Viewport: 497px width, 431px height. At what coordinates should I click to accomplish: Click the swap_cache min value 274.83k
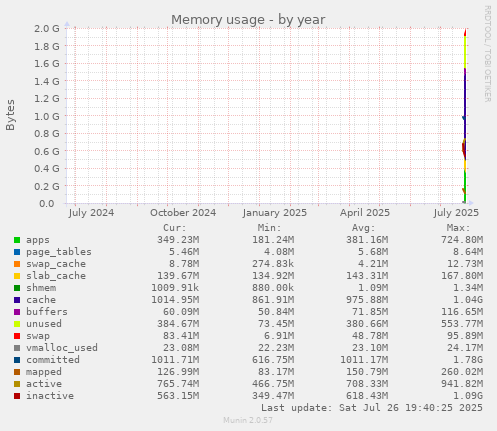(x=273, y=264)
